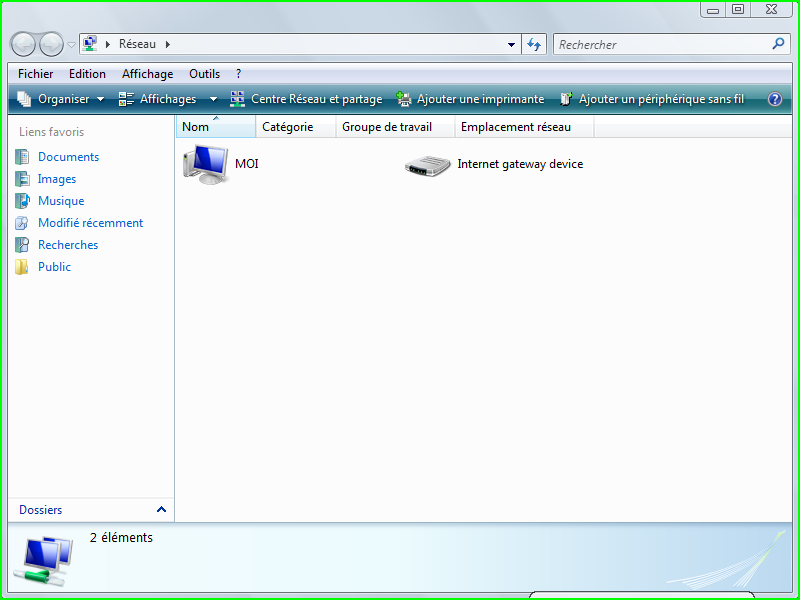This screenshot has width=800, height=600.
Task: Expand the Affichages dropdown arrow
Action: 213,99
